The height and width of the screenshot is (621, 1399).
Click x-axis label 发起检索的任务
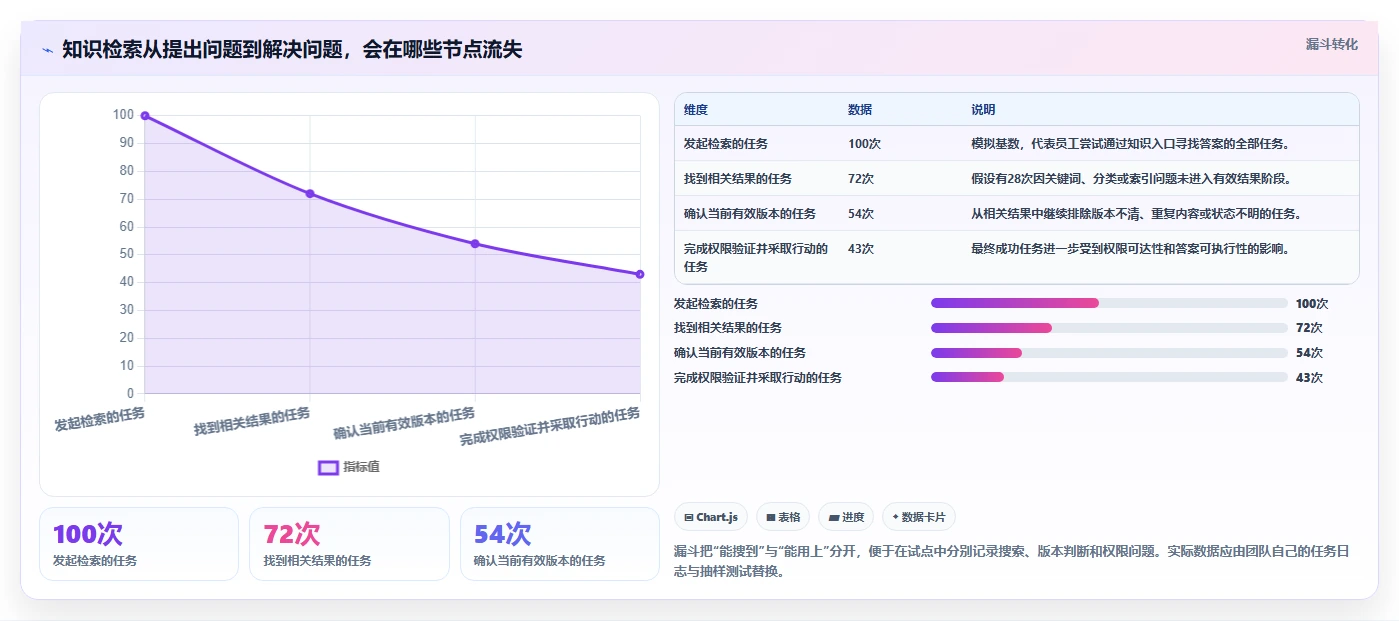click(x=100, y=419)
